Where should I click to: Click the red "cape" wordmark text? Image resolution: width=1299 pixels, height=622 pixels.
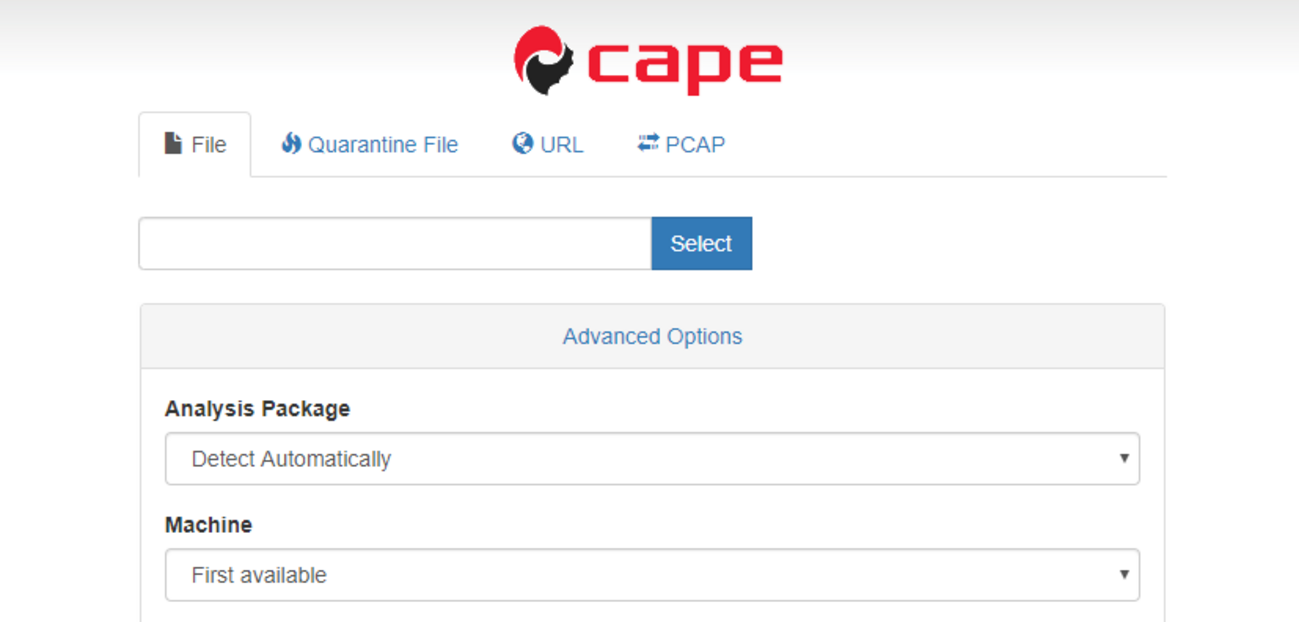tap(684, 64)
